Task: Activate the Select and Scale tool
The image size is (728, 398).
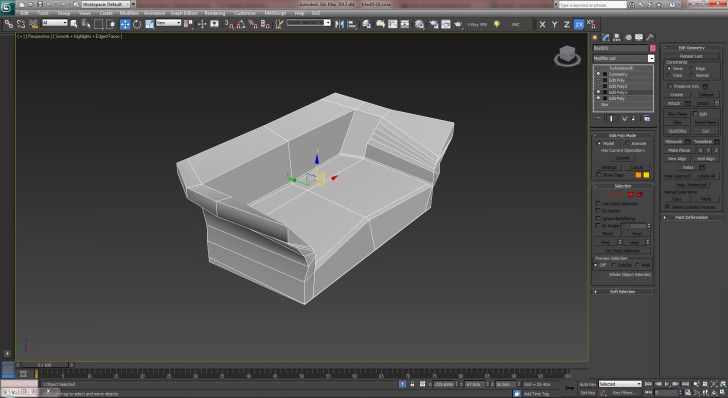Action: click(149, 24)
